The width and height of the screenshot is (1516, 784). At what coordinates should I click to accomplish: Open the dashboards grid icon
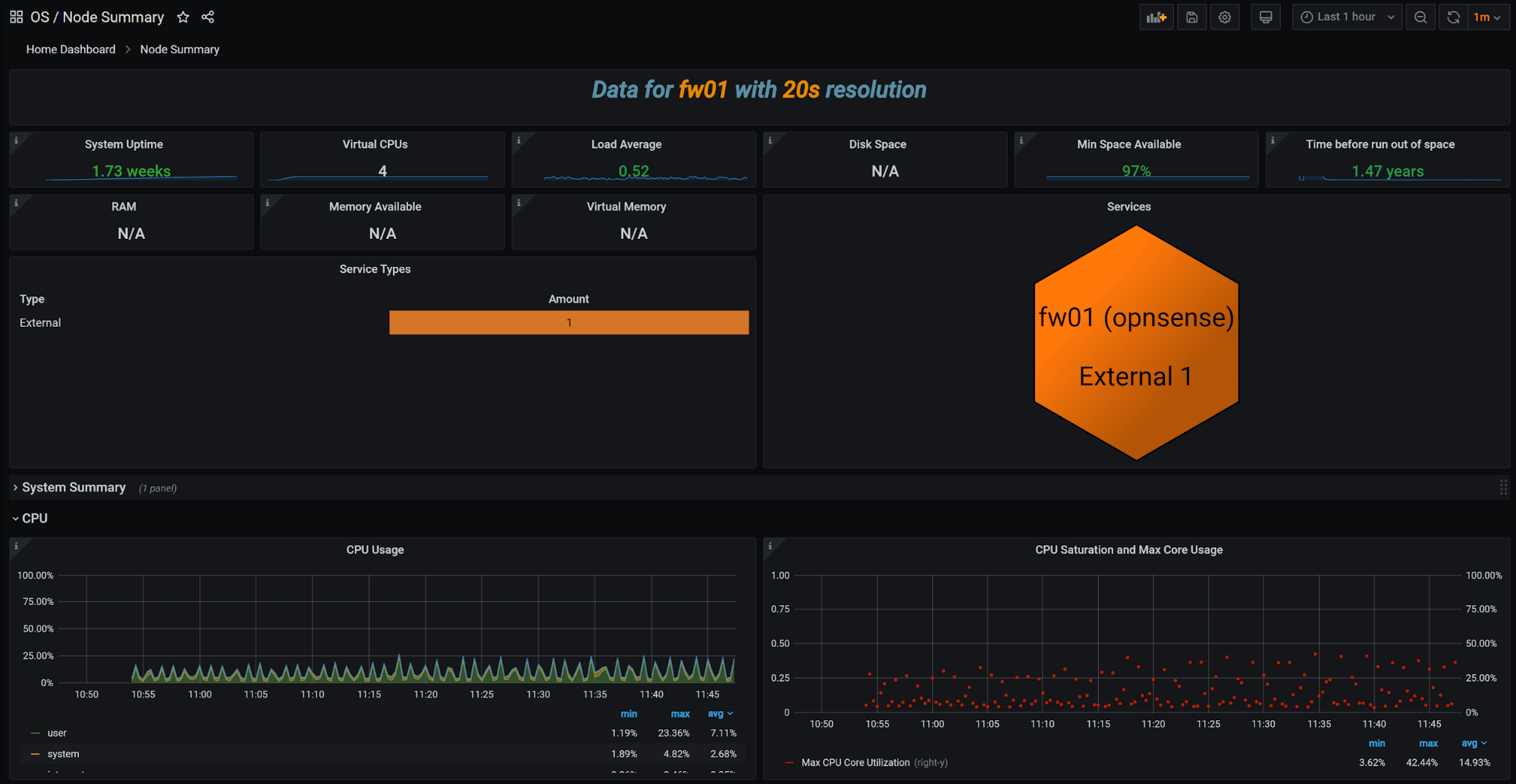click(16, 17)
